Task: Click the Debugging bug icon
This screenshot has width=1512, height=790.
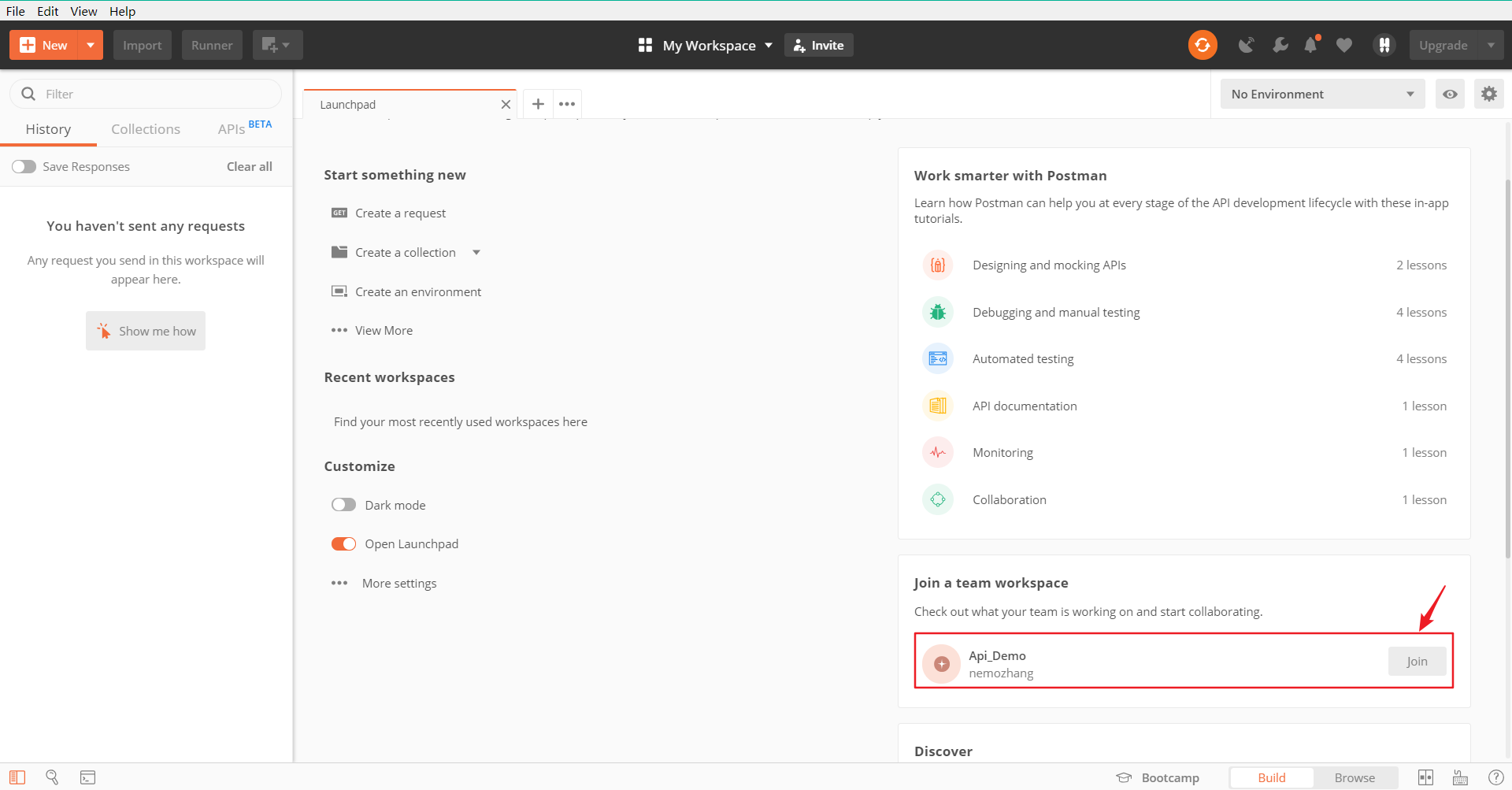Action: pos(938,312)
